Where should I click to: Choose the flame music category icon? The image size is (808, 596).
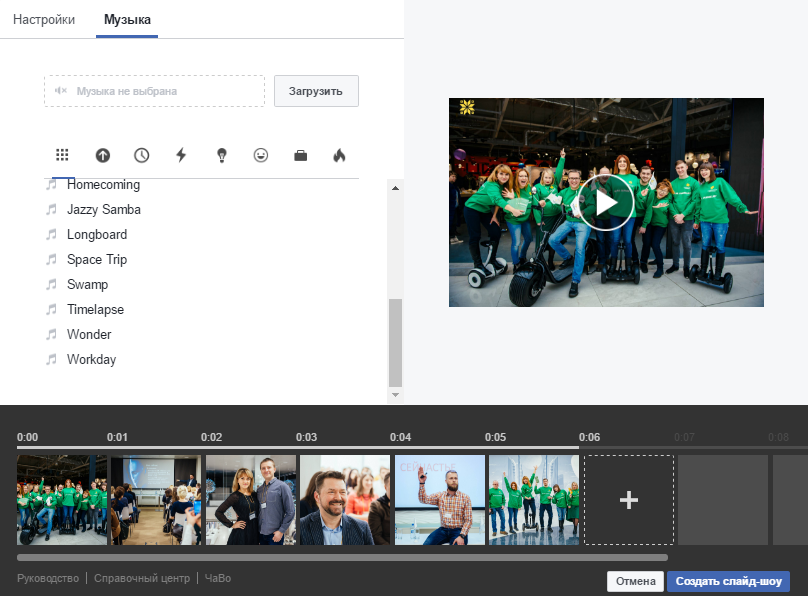[339, 155]
